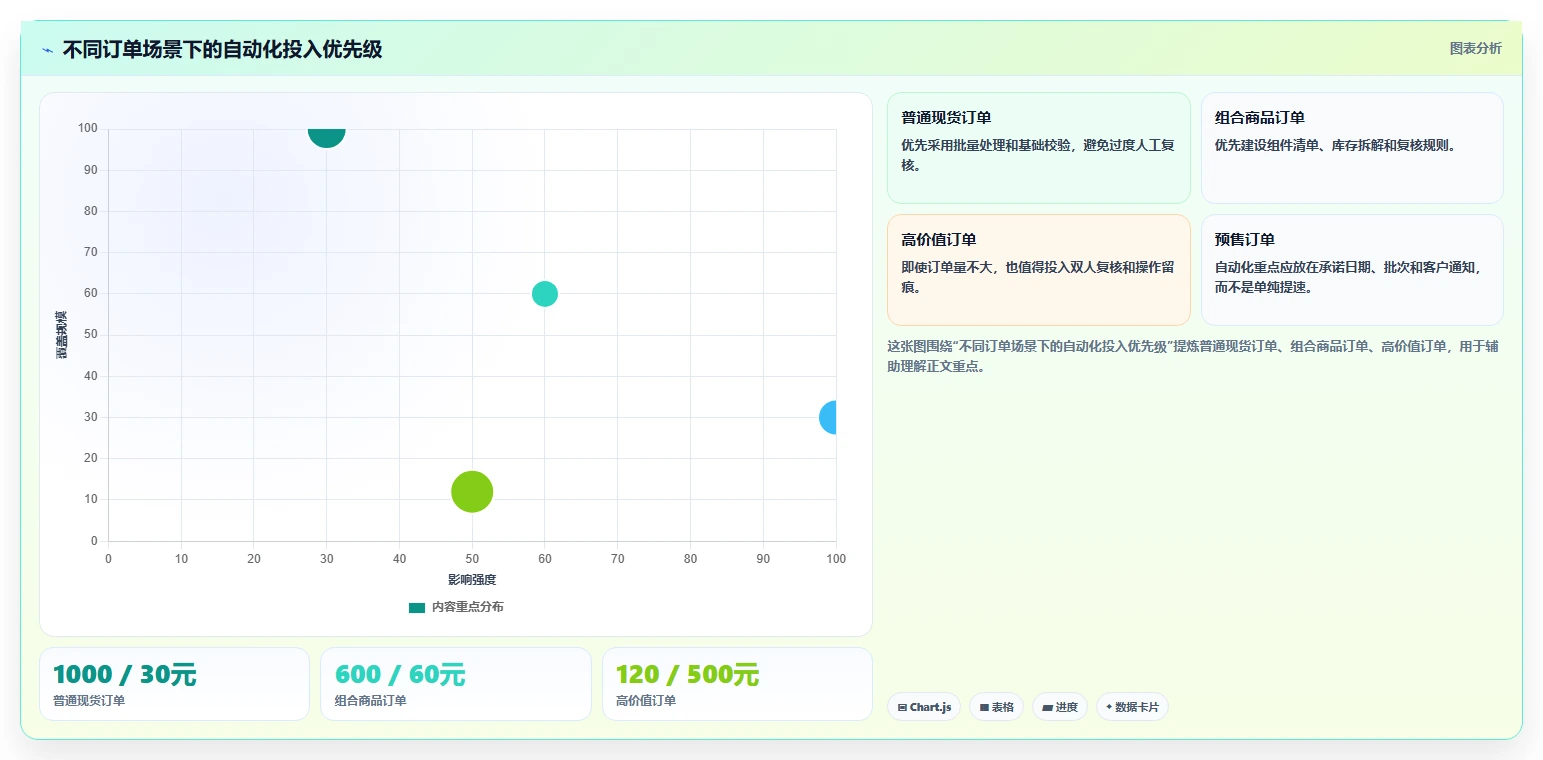The image size is (1543, 760).
Task: Open the 预售订单 card
Action: pos(1352,270)
